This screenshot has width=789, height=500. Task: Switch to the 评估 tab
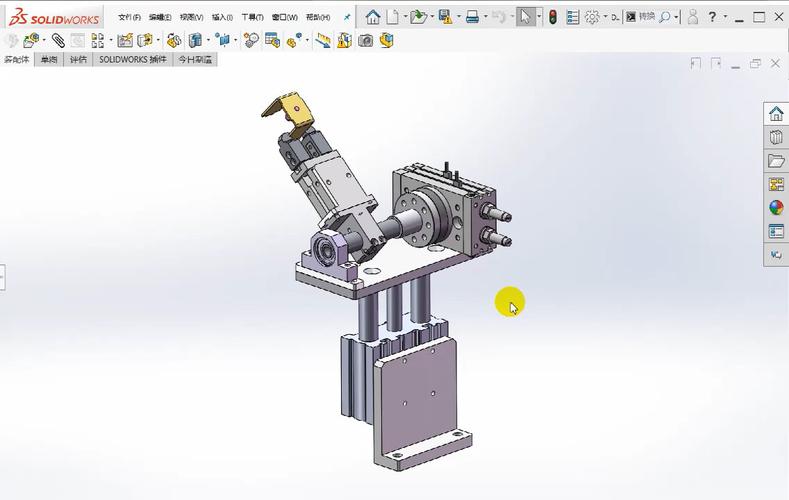tap(78, 60)
